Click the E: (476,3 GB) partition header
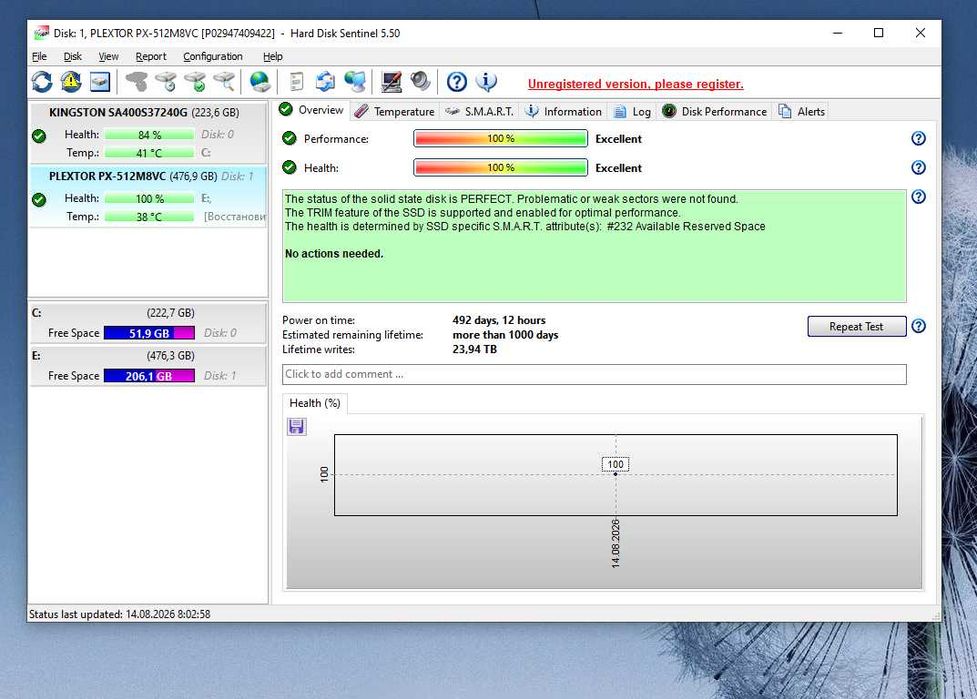The image size is (977, 699). coord(148,356)
